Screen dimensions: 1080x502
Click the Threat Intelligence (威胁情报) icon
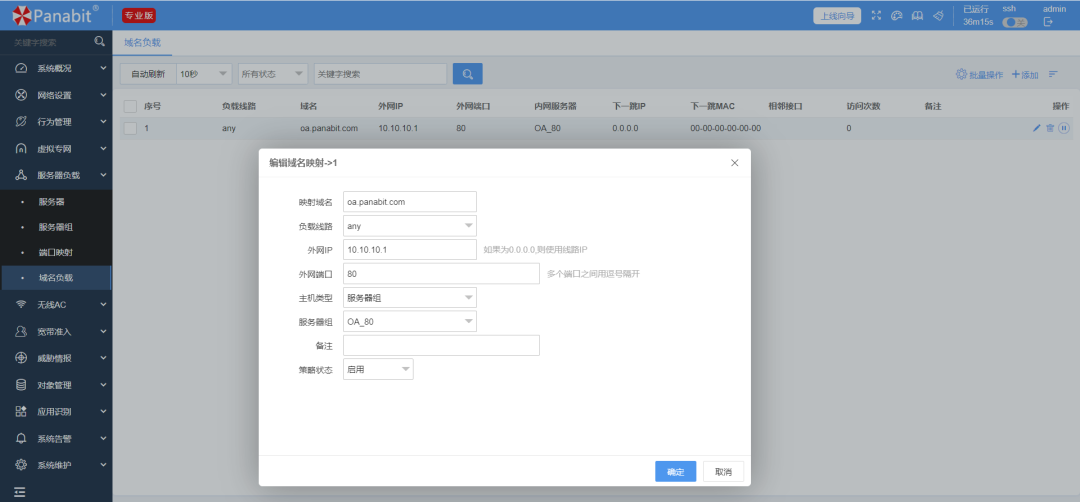point(21,358)
